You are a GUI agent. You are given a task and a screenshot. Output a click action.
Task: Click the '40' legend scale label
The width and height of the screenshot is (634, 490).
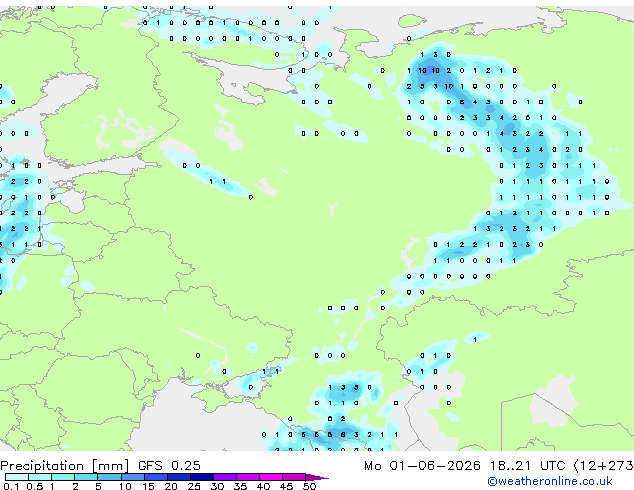pyautogui.click(x=263, y=486)
